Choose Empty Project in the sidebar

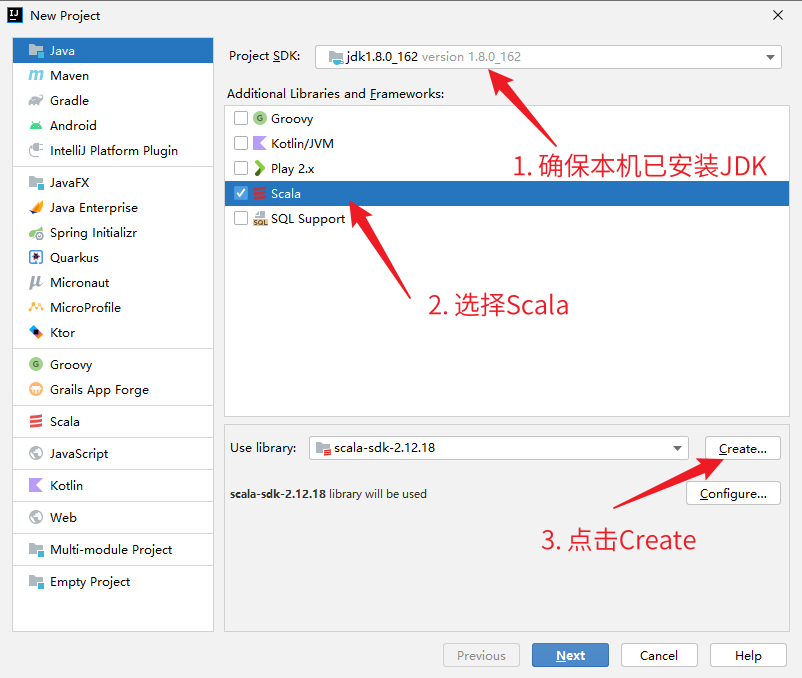click(x=90, y=582)
